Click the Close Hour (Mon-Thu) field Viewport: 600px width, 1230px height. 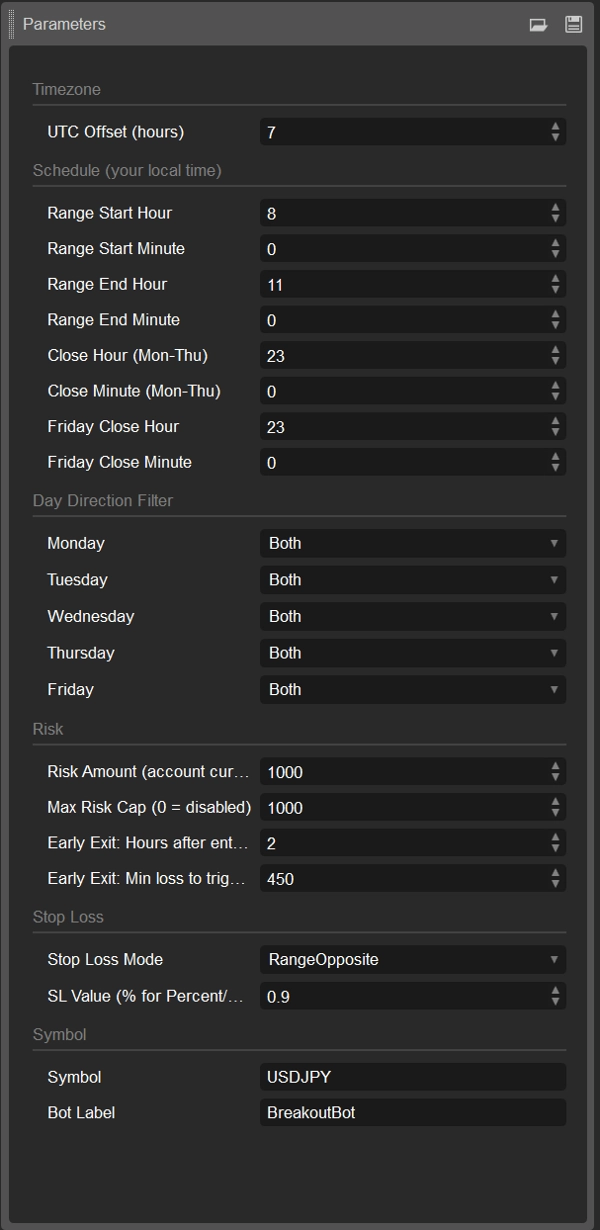(402, 356)
